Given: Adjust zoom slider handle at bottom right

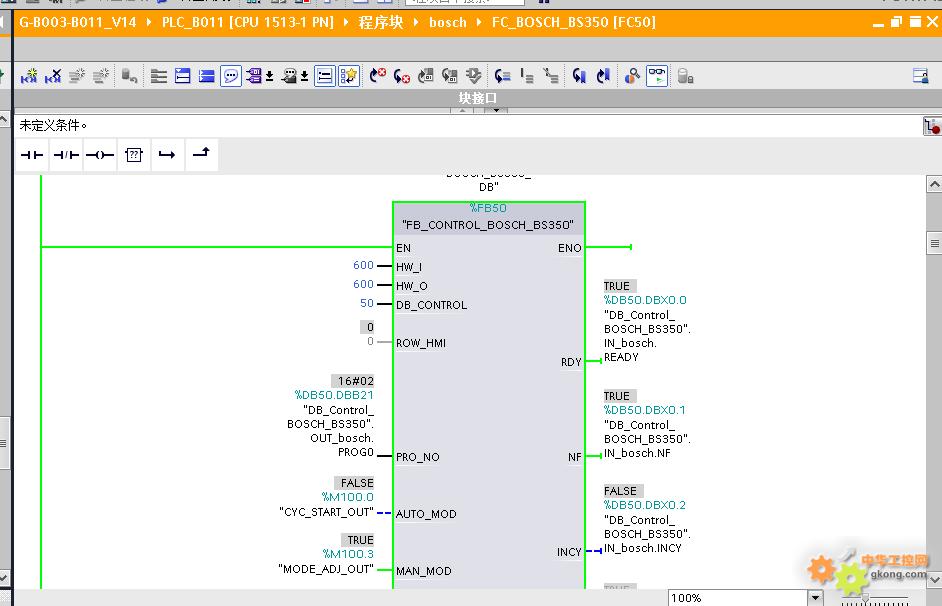Looking at the screenshot, I should 865,598.
